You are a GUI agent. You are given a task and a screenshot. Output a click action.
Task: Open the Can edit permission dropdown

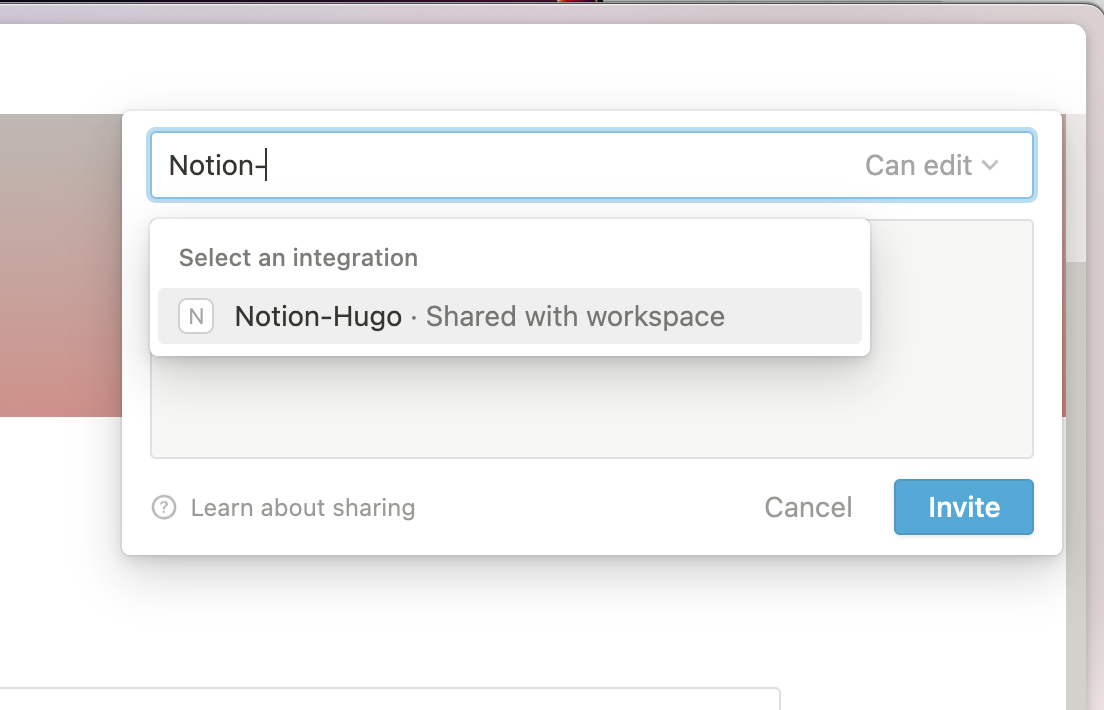(932, 166)
